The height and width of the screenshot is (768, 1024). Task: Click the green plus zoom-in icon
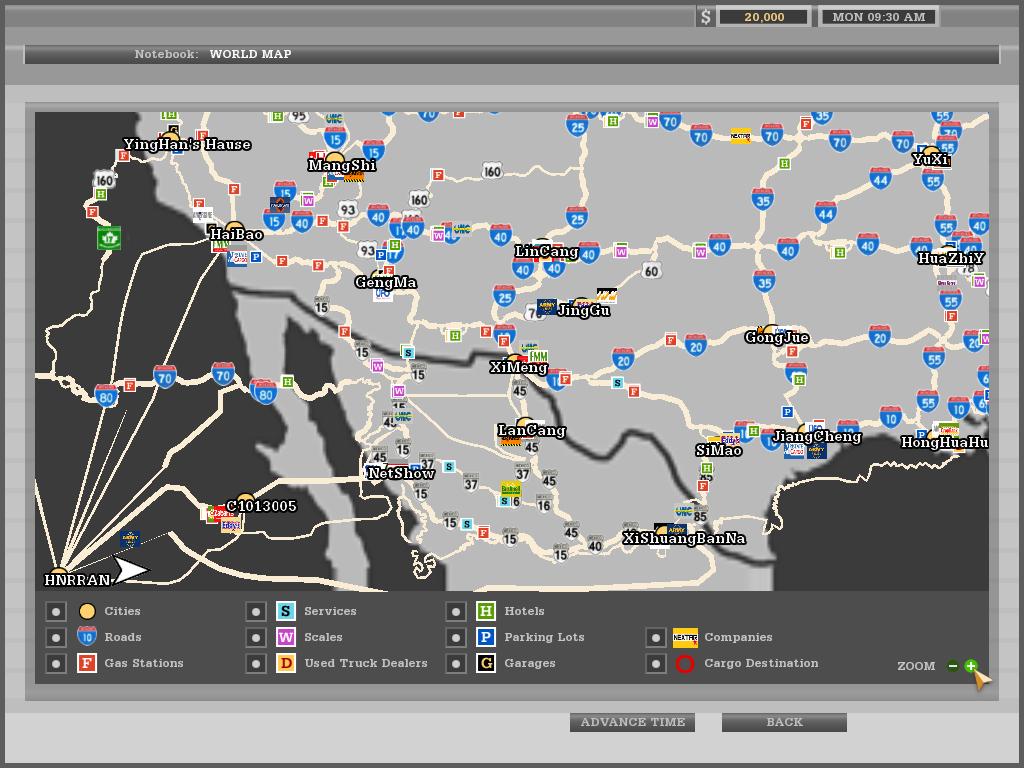(x=970, y=666)
